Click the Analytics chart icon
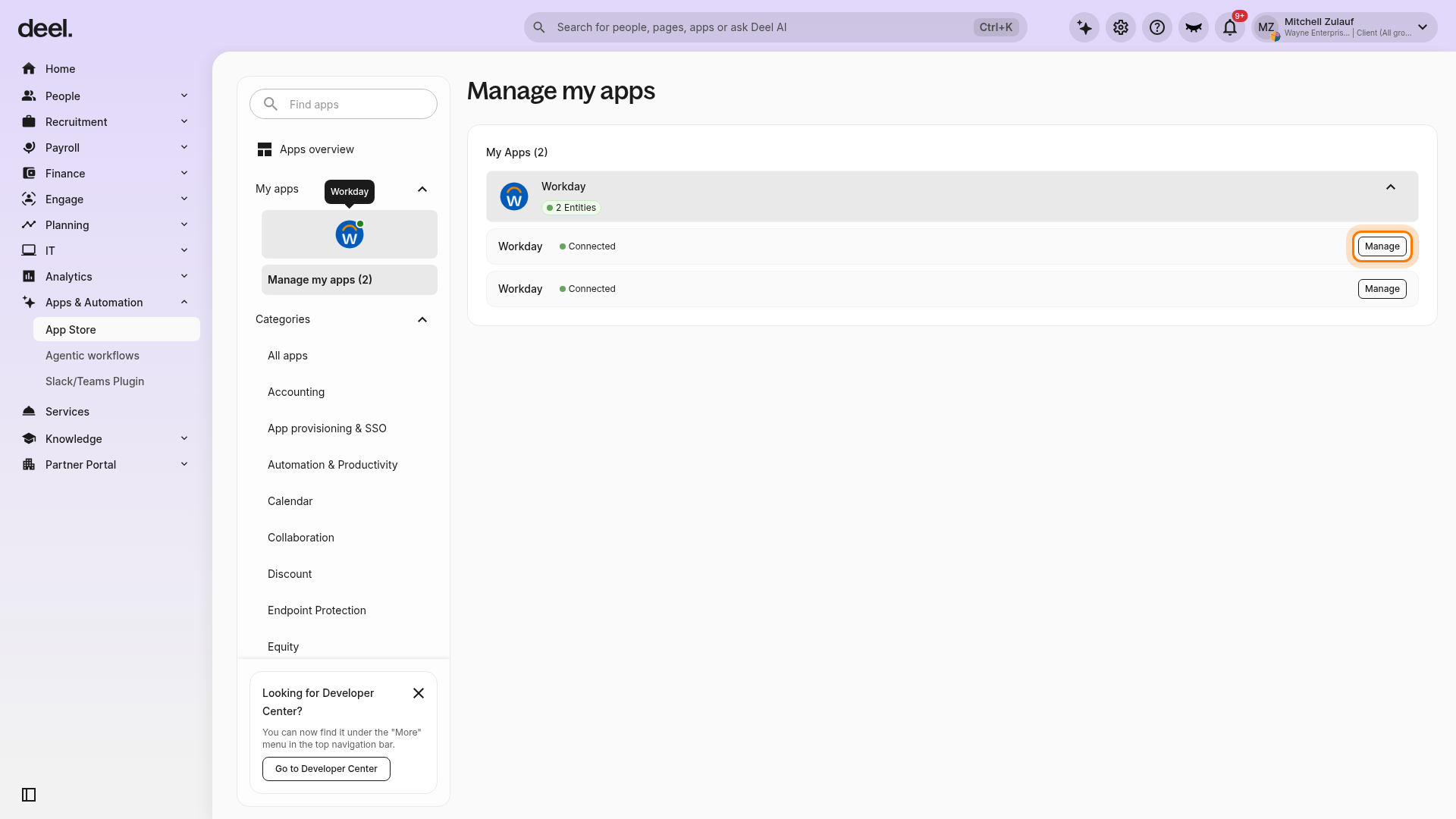 pyautogui.click(x=29, y=276)
